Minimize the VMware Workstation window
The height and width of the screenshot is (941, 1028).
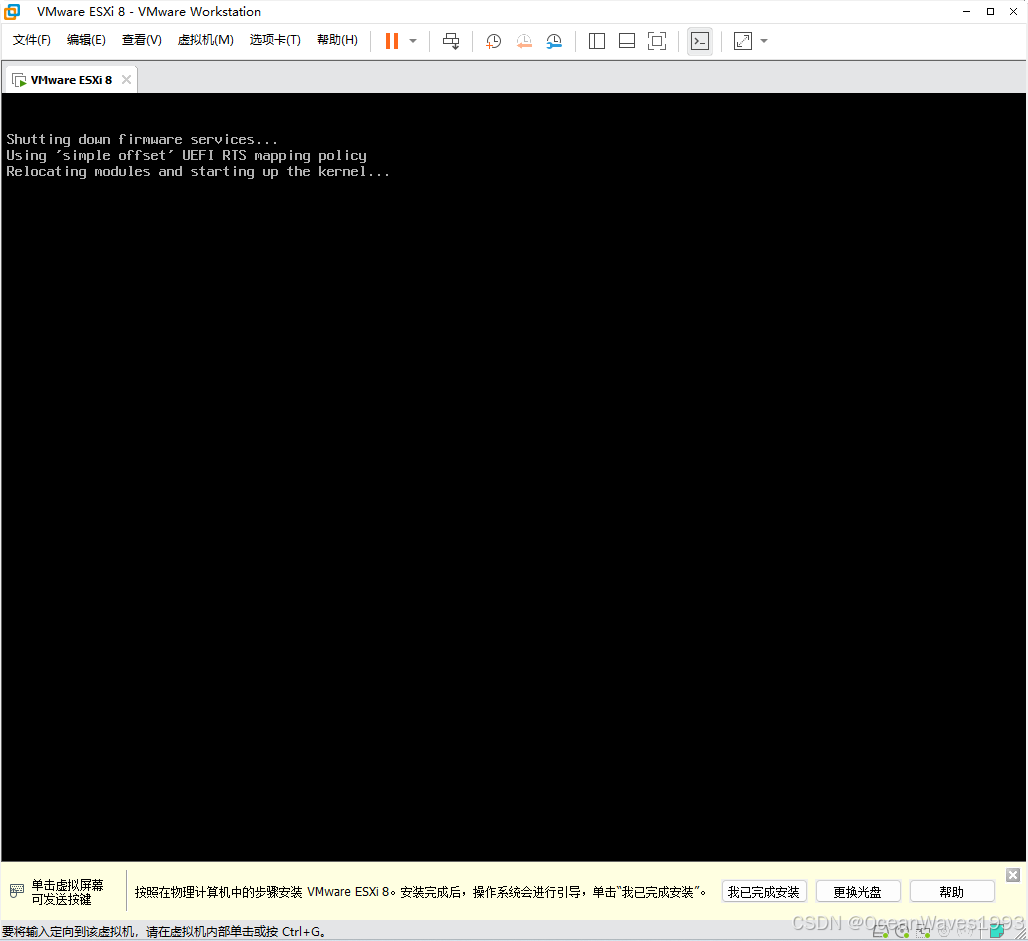pos(966,11)
